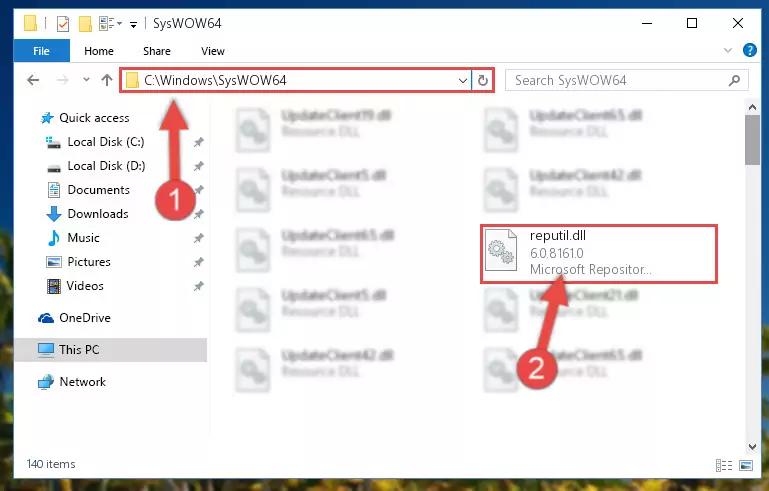The image size is (769, 491).
Task: Open the view layout toolbar dropdown
Action: (x=110, y=24)
